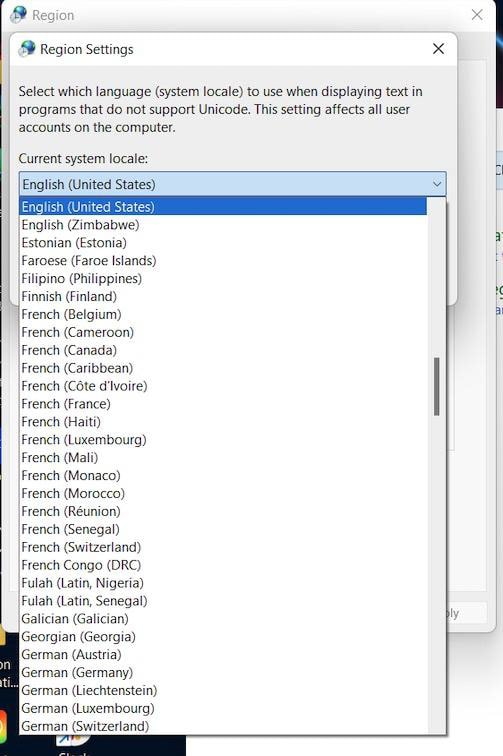Viewport: 503px width, 756px height.
Task: Click the Region Settings globe icon
Action: (x=27, y=49)
